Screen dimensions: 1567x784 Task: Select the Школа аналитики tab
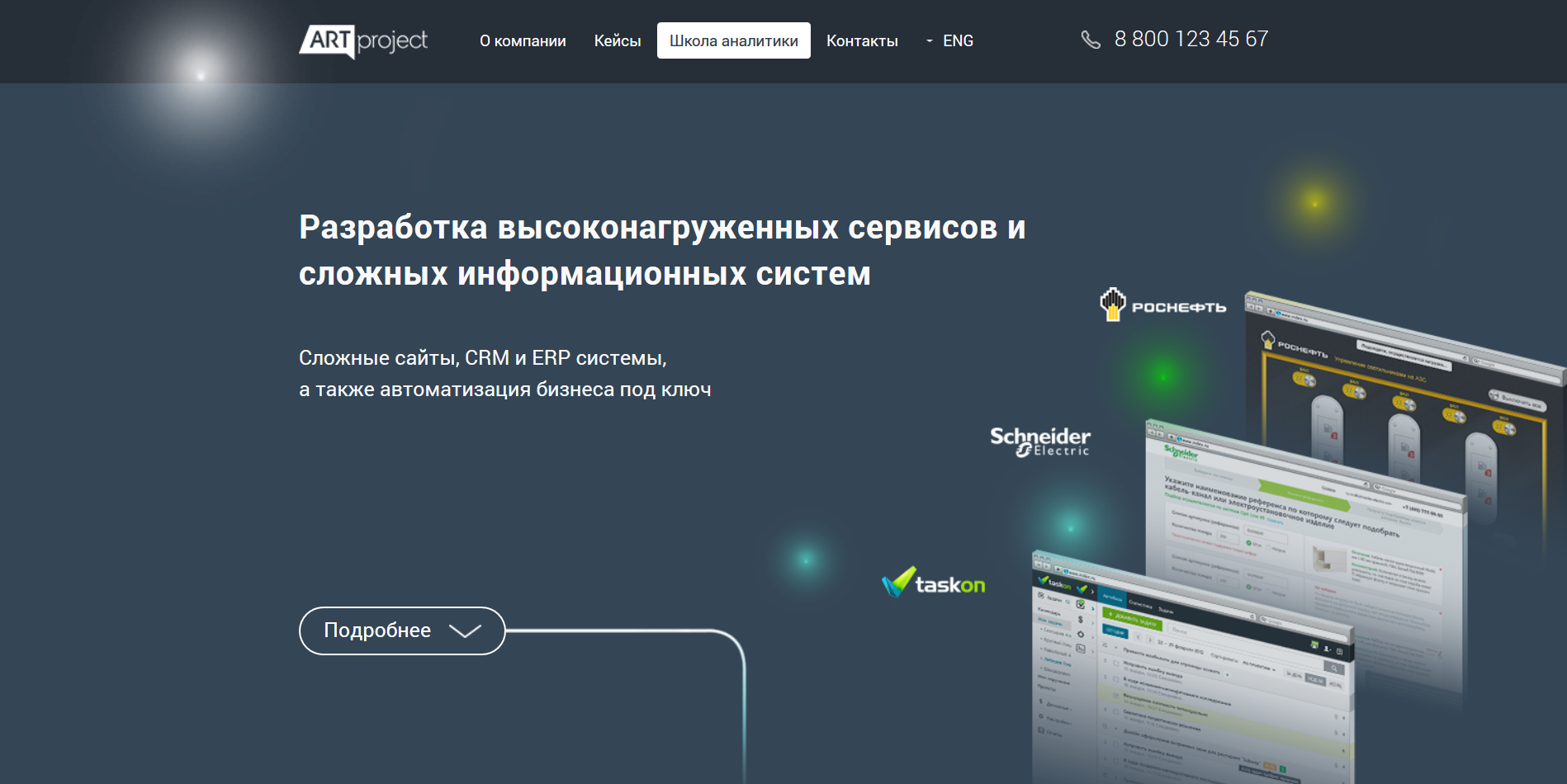[x=734, y=40]
